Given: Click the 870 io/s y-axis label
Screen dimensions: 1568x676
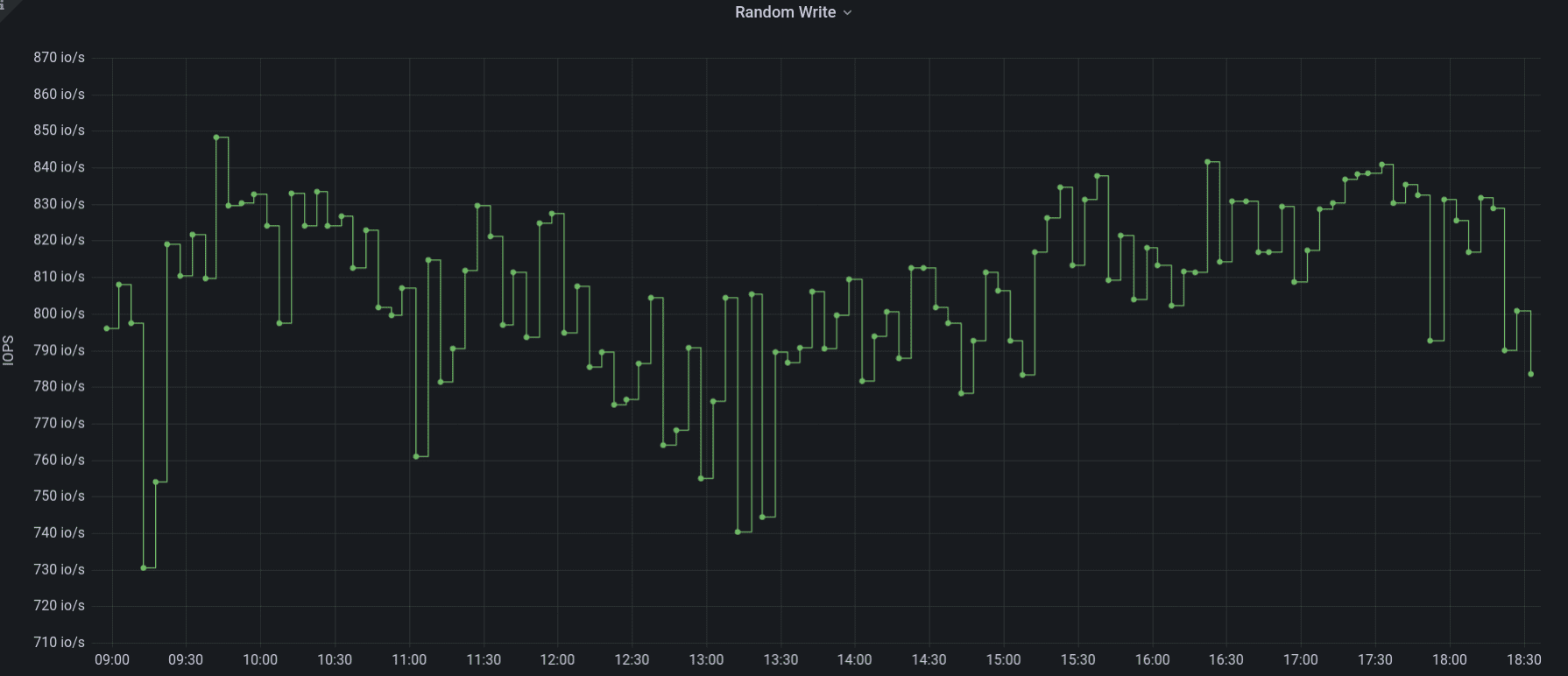Looking at the screenshot, I should pyautogui.click(x=59, y=58).
